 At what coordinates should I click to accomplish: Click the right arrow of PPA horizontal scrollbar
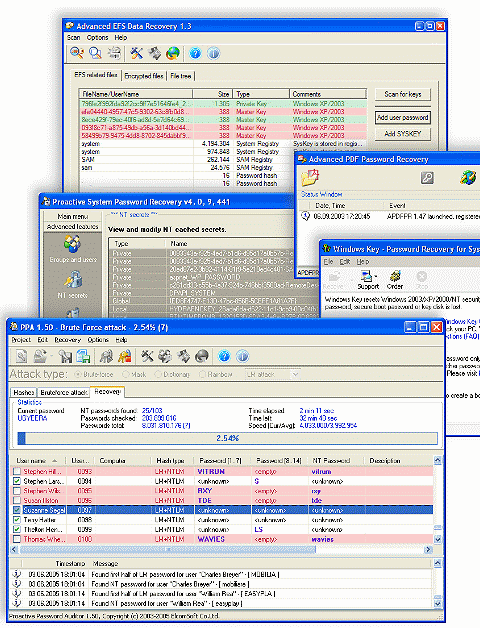pyautogui.click(x=428, y=549)
